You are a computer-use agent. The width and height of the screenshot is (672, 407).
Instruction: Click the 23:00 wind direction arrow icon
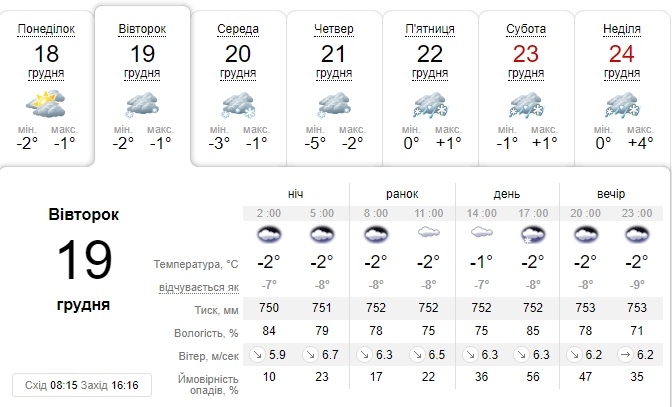point(625,355)
